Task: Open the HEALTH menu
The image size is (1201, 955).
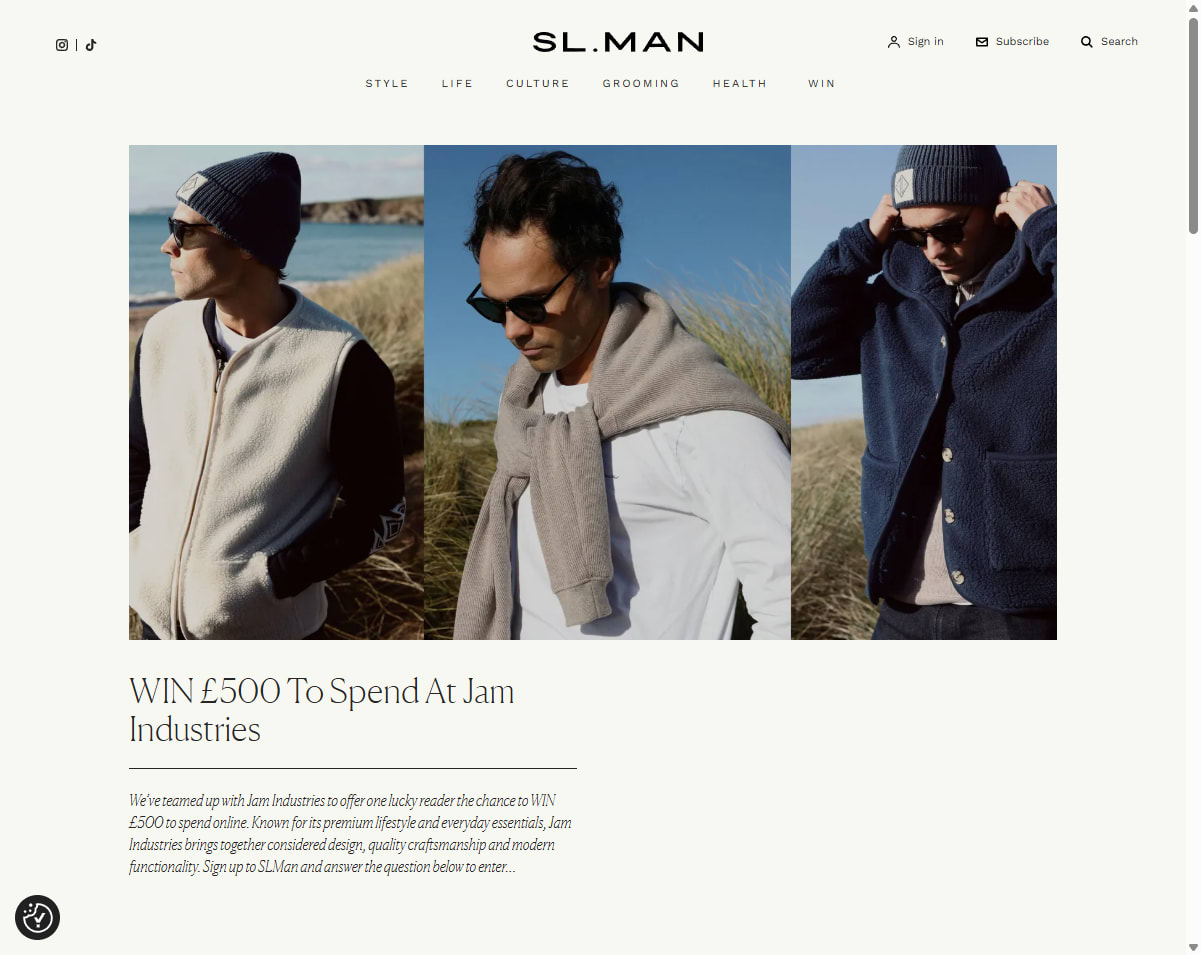Action: pyautogui.click(x=740, y=84)
